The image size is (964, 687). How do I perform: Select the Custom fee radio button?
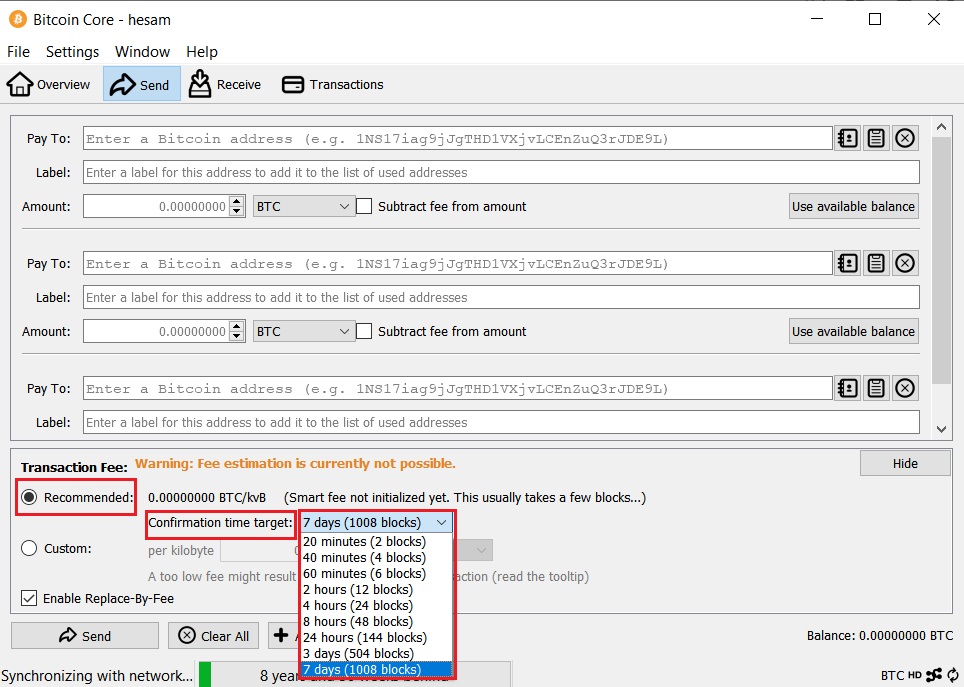click(x=29, y=548)
